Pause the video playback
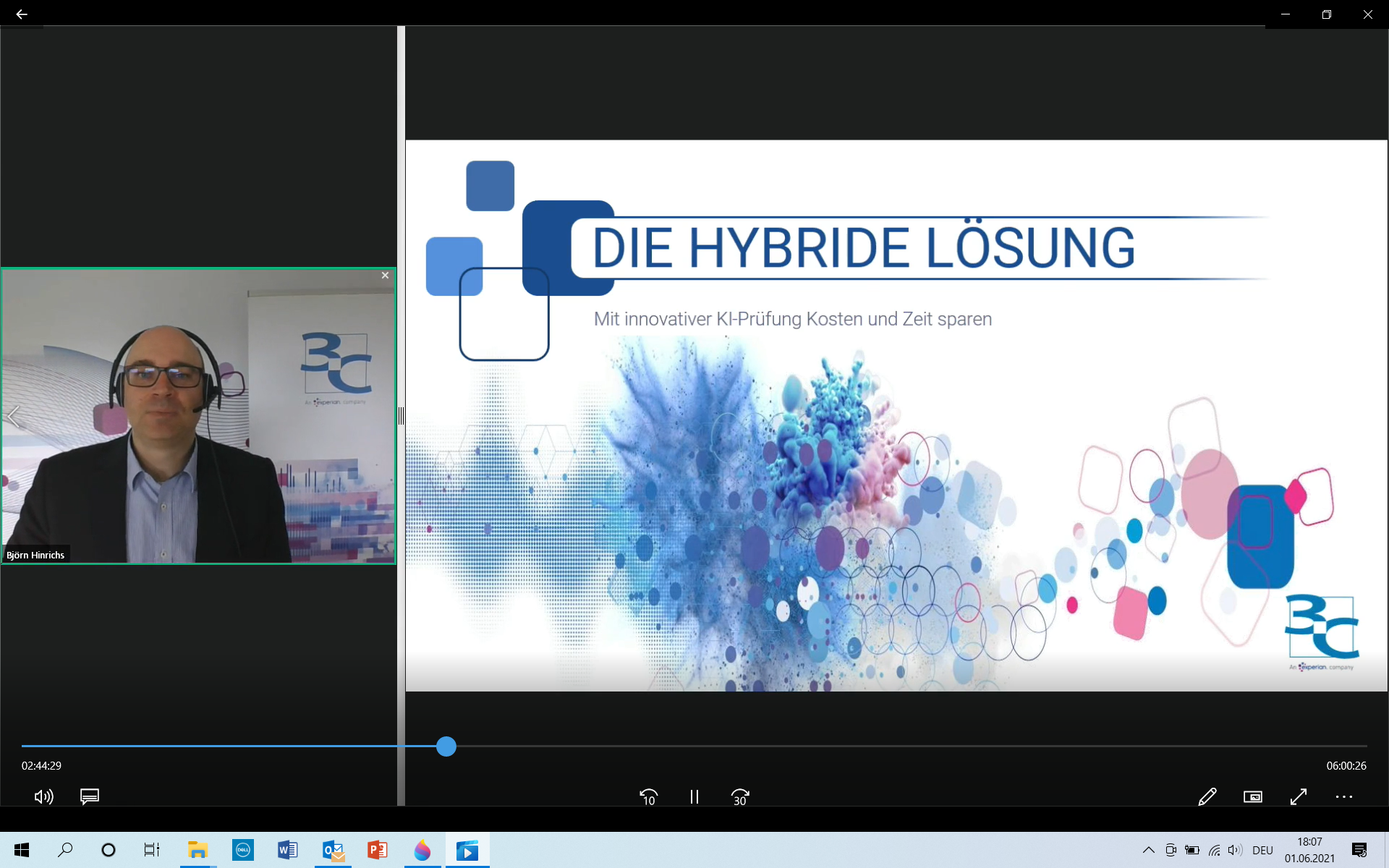The height and width of the screenshot is (868, 1389). click(694, 796)
